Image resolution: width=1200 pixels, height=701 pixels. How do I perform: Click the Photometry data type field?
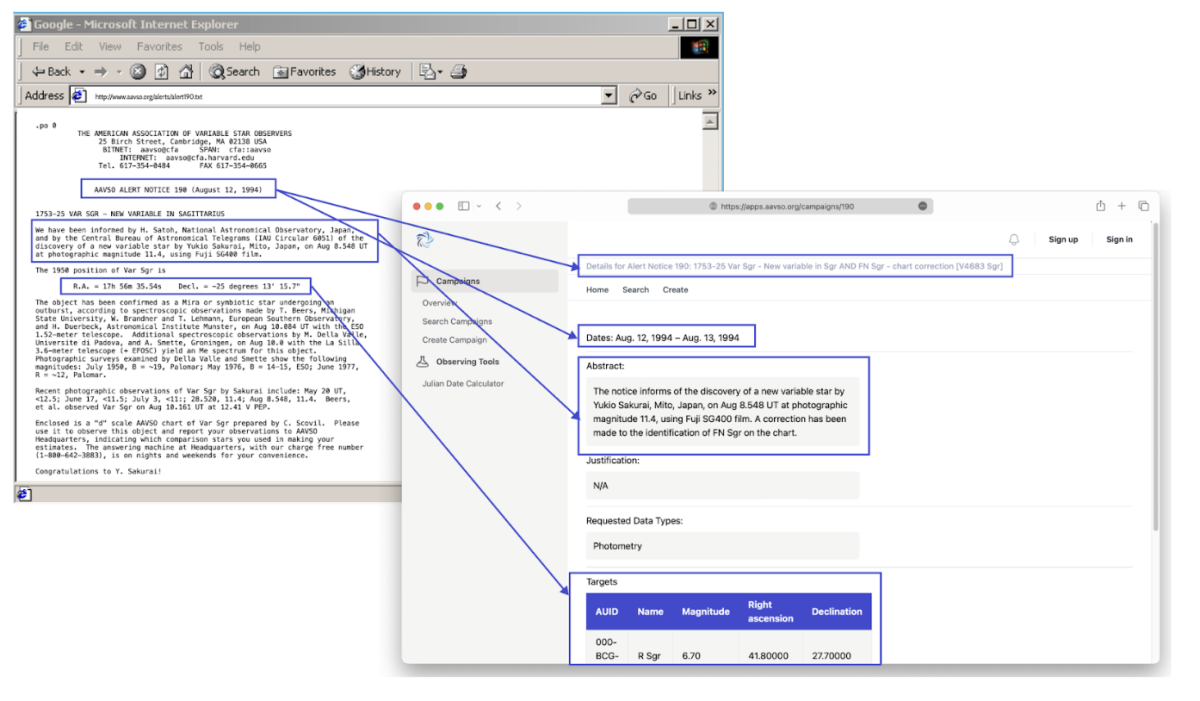click(x=722, y=546)
